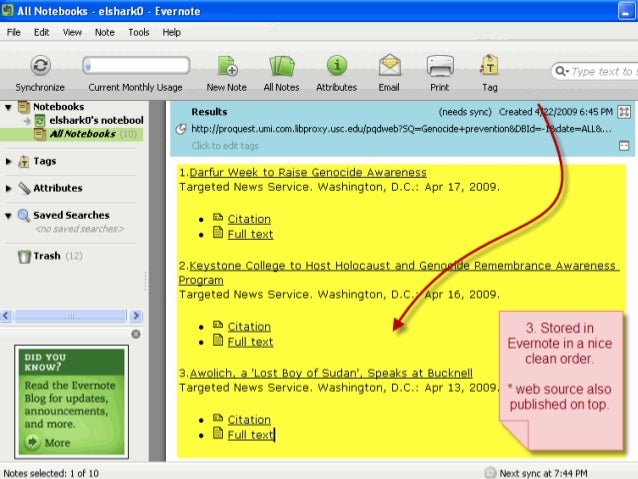The height and width of the screenshot is (479, 638).
Task: Click the source URL clock icon
Action: [x=181, y=129]
